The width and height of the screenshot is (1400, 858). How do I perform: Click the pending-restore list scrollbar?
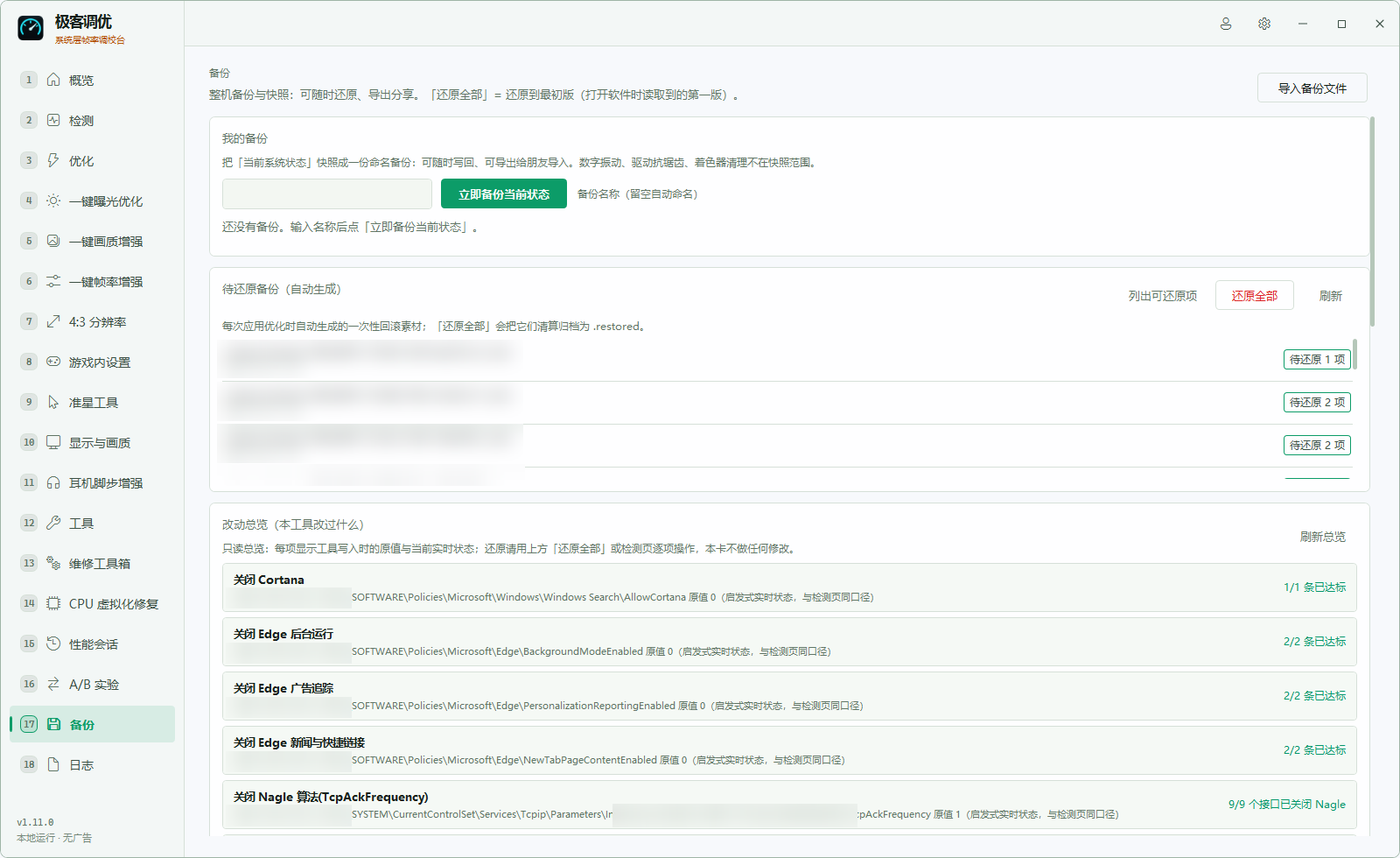click(x=1354, y=354)
